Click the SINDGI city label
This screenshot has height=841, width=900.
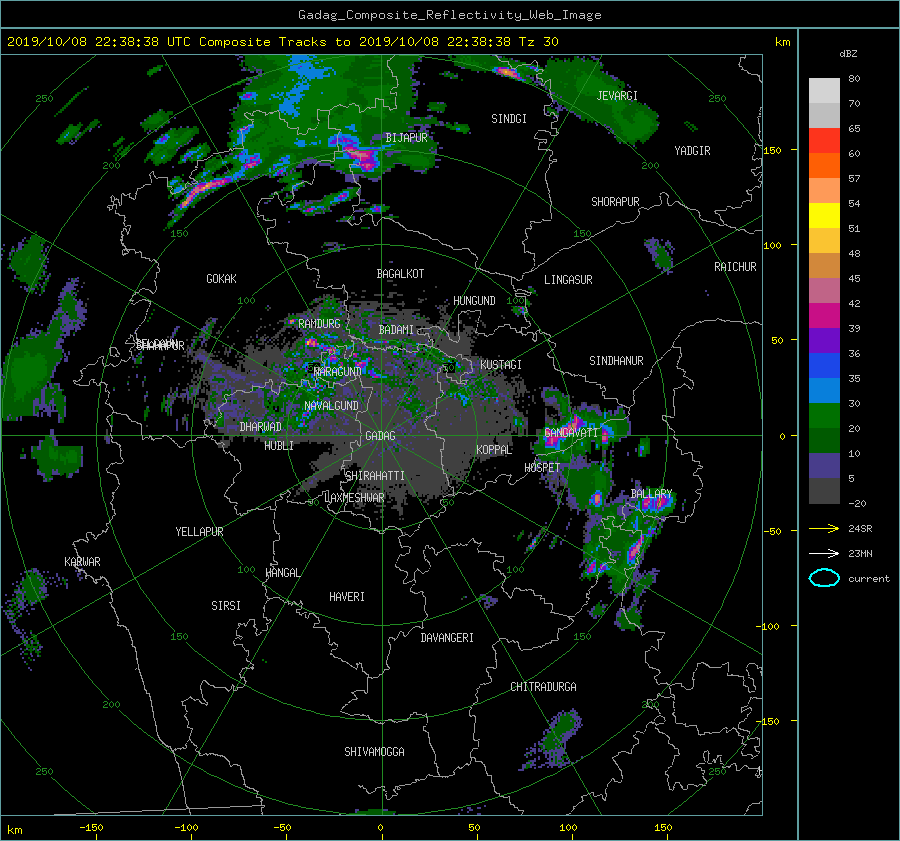pyautogui.click(x=509, y=119)
